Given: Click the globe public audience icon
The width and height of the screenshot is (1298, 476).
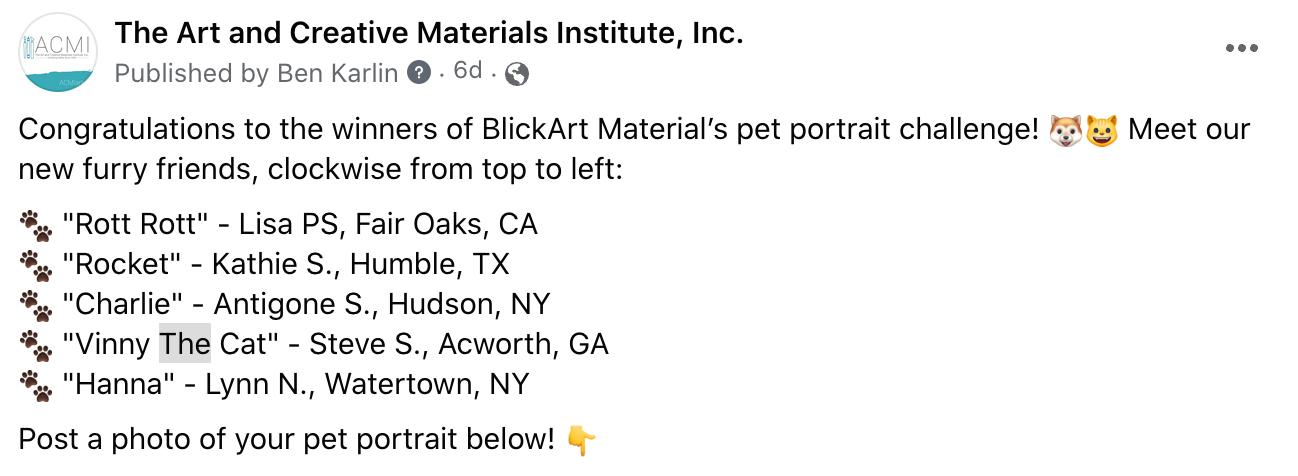Looking at the screenshot, I should (x=517, y=73).
